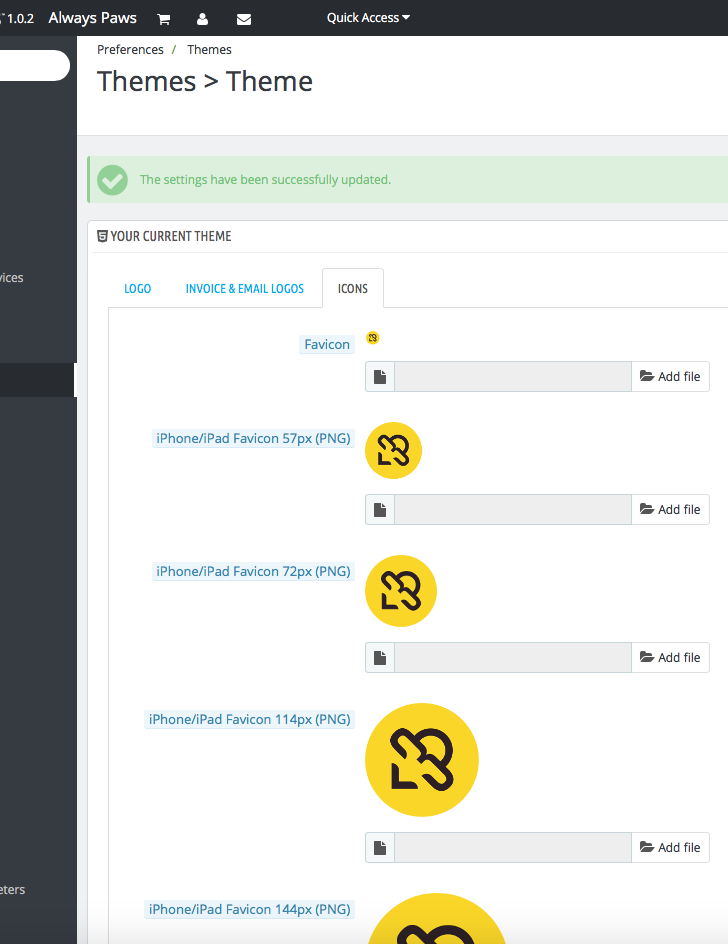
Task: Switch to the Logo tab
Action: 138,288
